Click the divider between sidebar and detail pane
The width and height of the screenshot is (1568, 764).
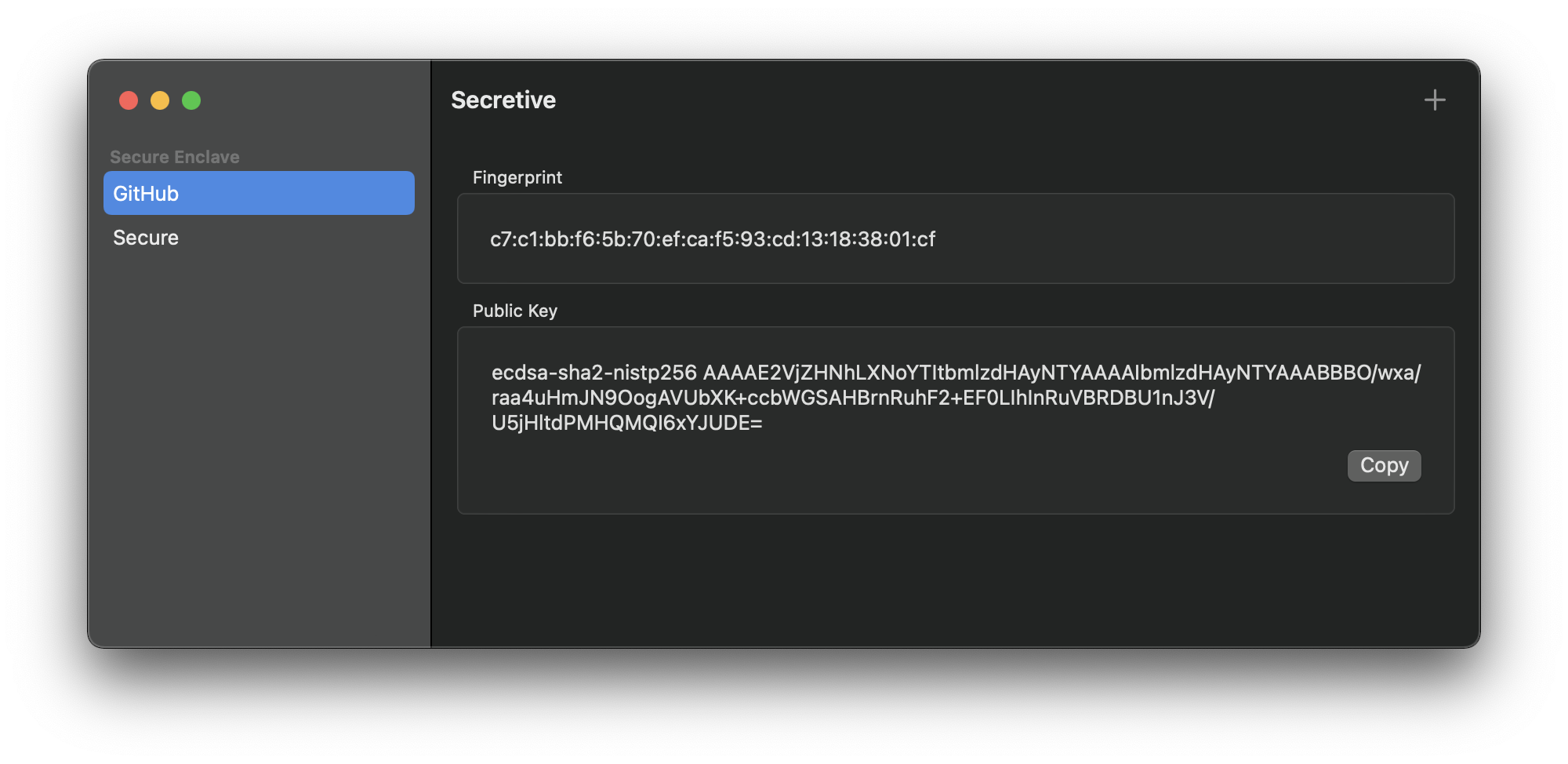(430, 353)
